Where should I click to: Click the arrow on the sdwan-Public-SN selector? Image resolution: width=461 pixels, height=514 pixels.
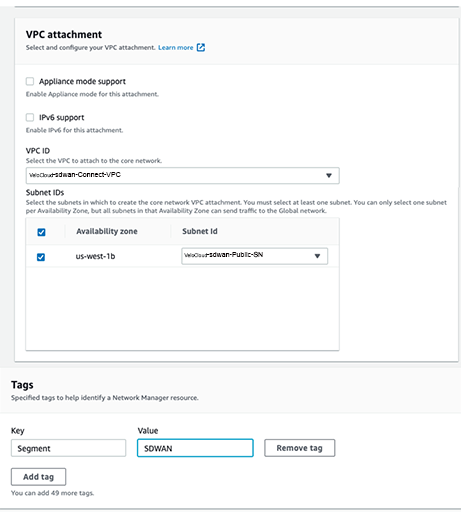pyautogui.click(x=317, y=256)
